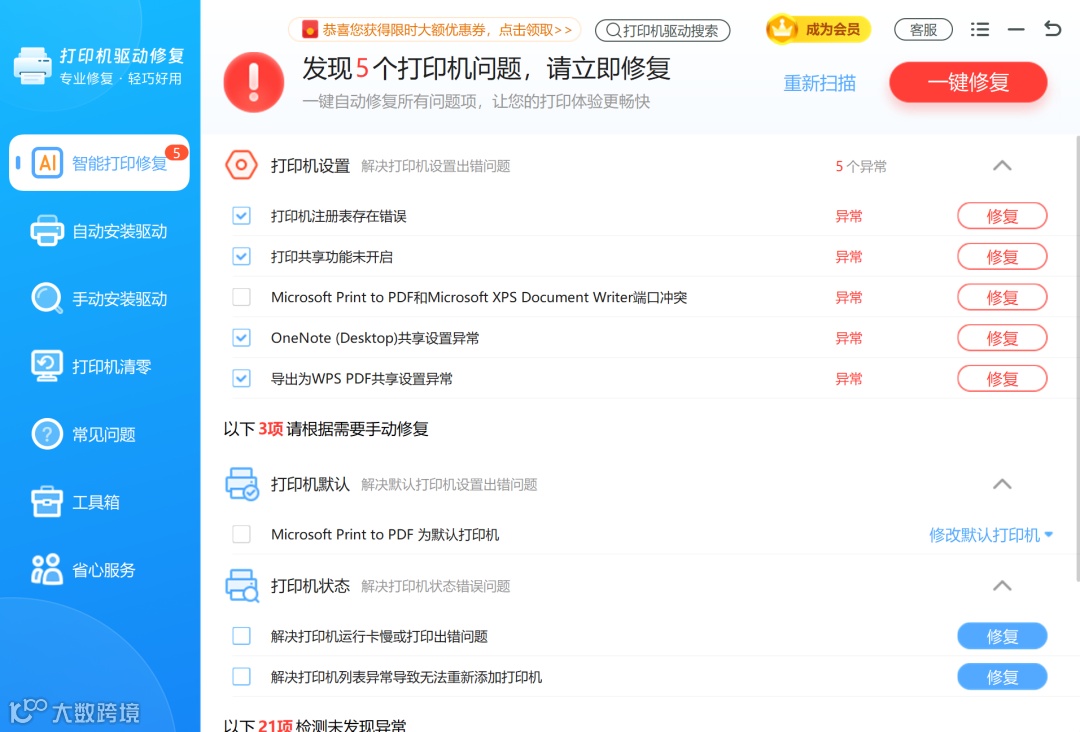Click 修复 for OneNote (Desktop) sharing
Screen dimensions: 1080x732
[1002, 337]
